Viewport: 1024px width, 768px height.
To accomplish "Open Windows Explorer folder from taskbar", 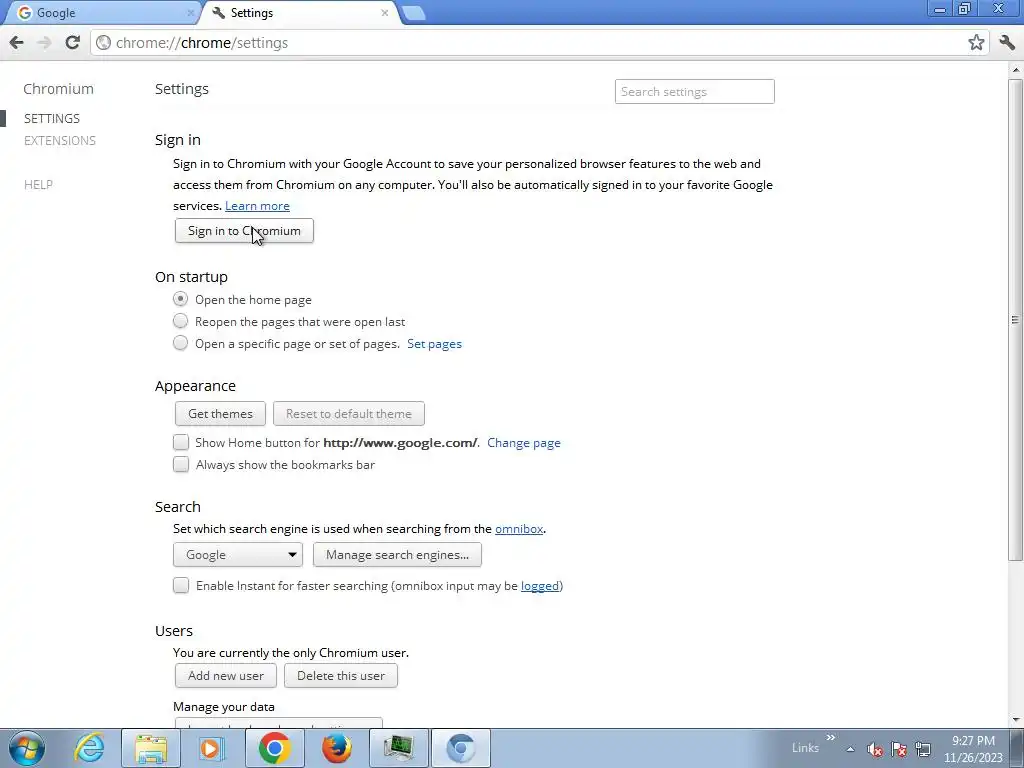I will tap(152, 748).
